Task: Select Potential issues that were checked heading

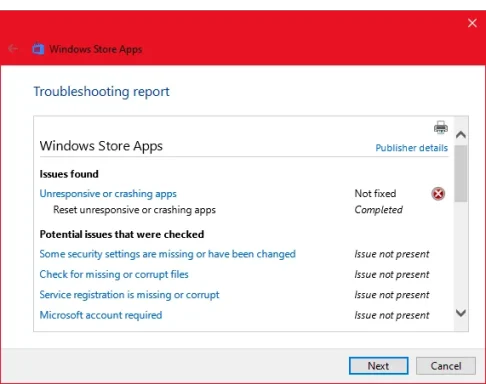Action: (x=122, y=234)
